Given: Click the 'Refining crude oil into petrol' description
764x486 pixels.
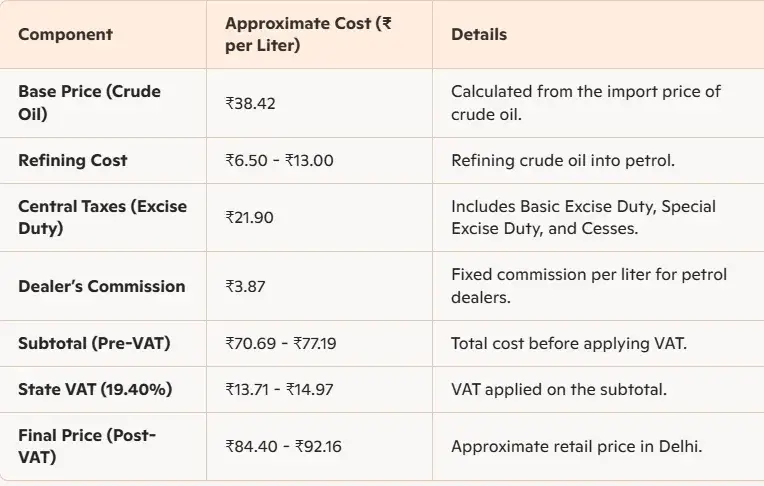Looking at the screenshot, I should 563,160.
